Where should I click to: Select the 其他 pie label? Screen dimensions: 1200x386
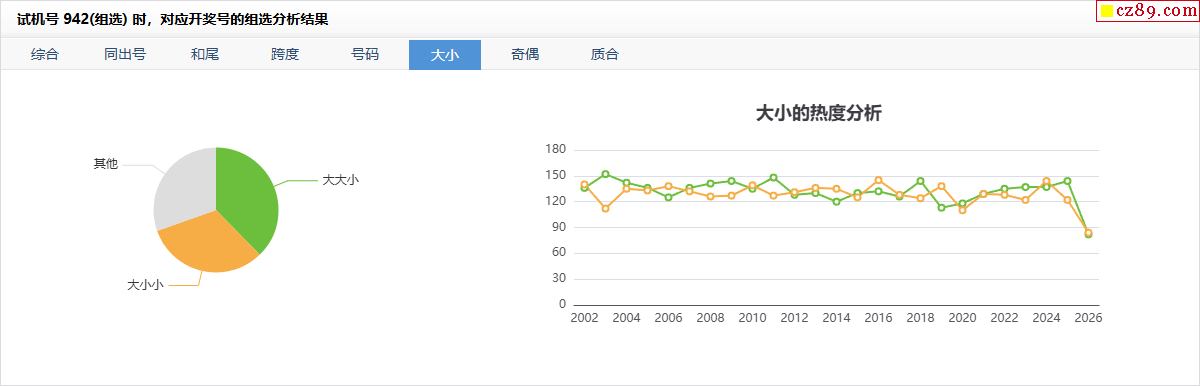105,164
